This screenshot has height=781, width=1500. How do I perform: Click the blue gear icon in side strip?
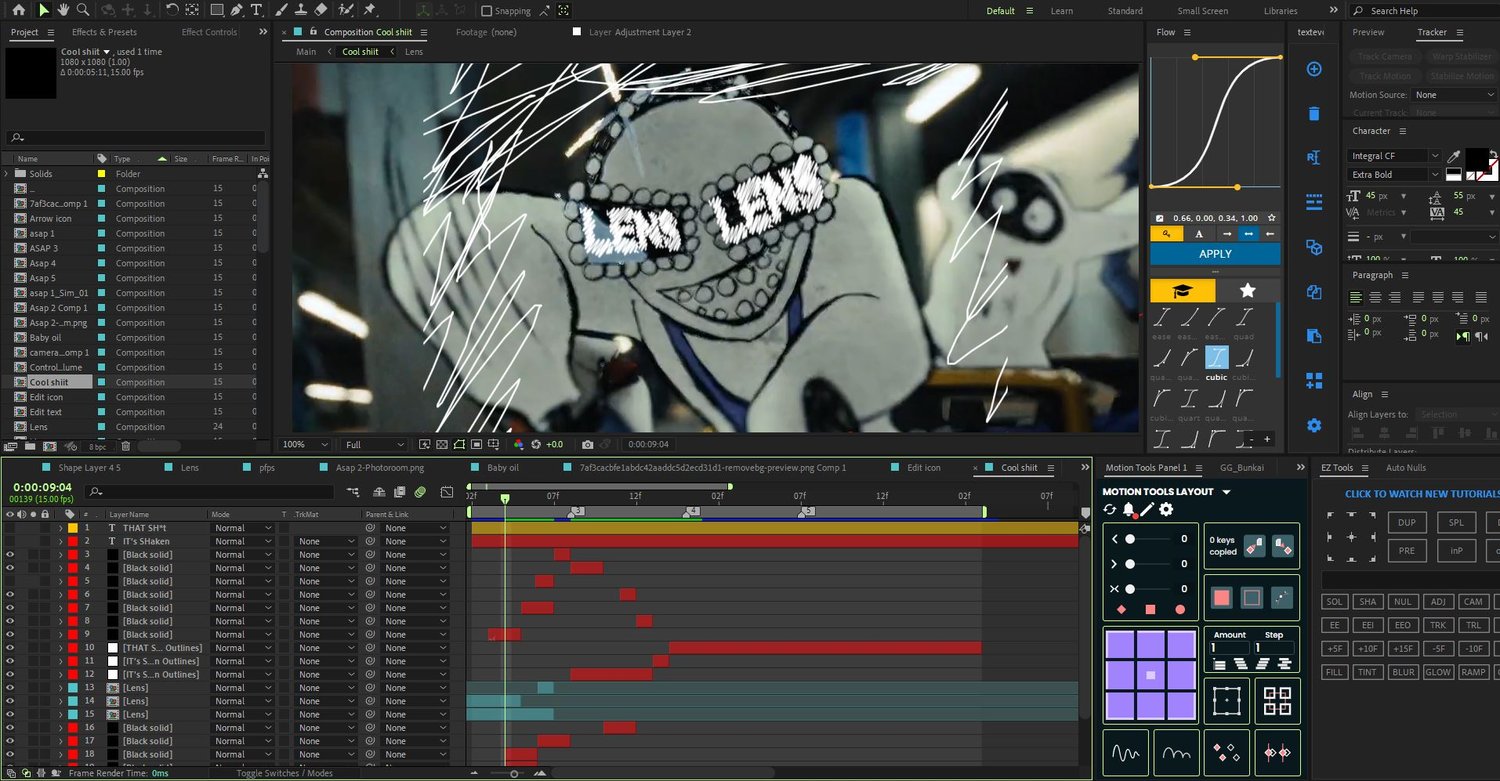pyautogui.click(x=1314, y=425)
